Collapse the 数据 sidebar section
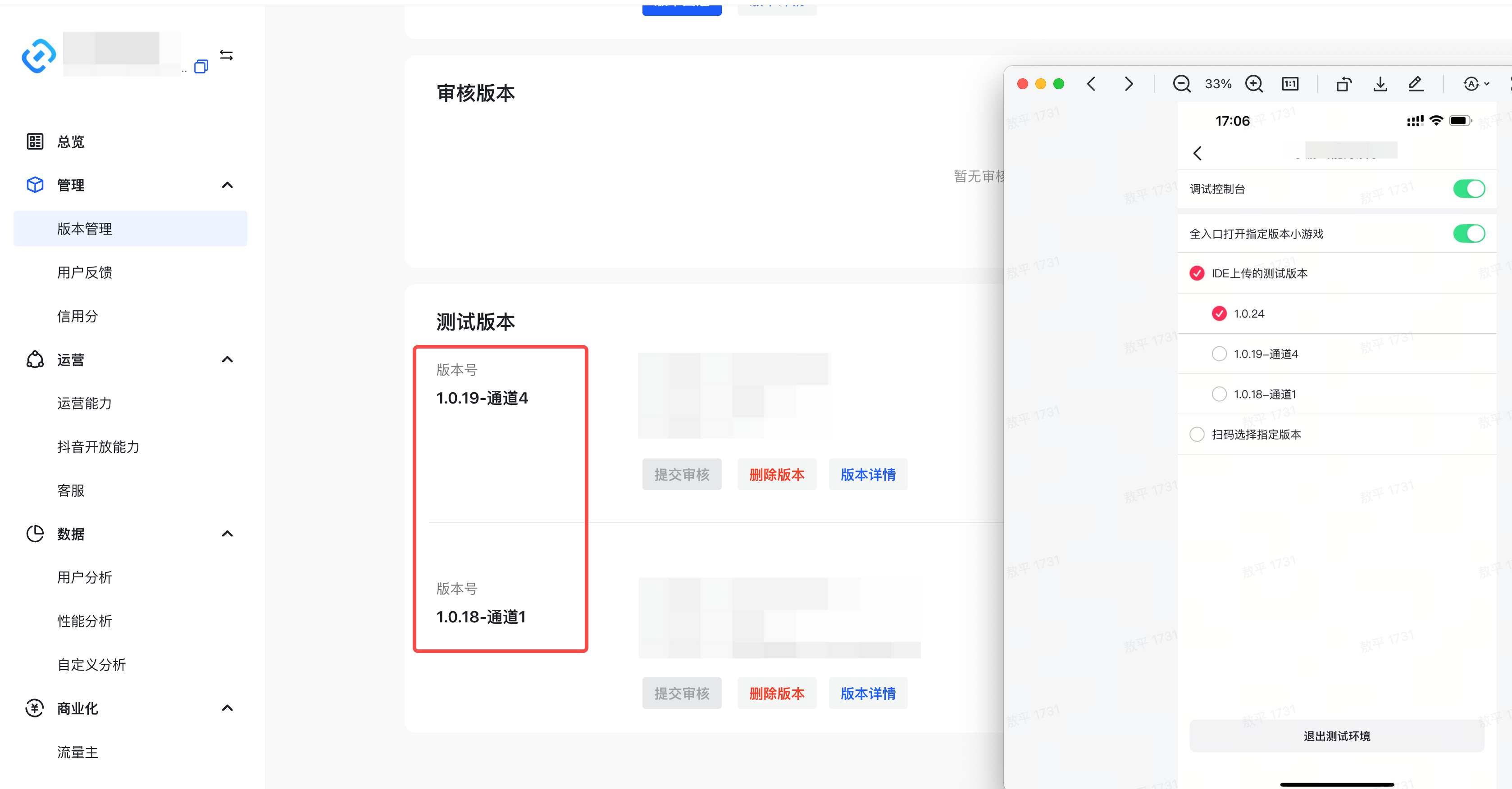Screen dimensions: 1512x789 click(227, 534)
